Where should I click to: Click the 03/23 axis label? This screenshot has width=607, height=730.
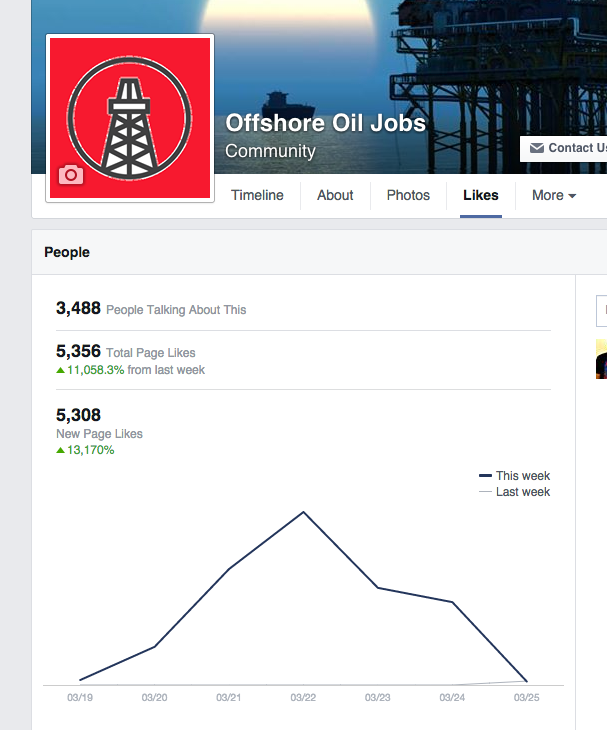coord(378,697)
